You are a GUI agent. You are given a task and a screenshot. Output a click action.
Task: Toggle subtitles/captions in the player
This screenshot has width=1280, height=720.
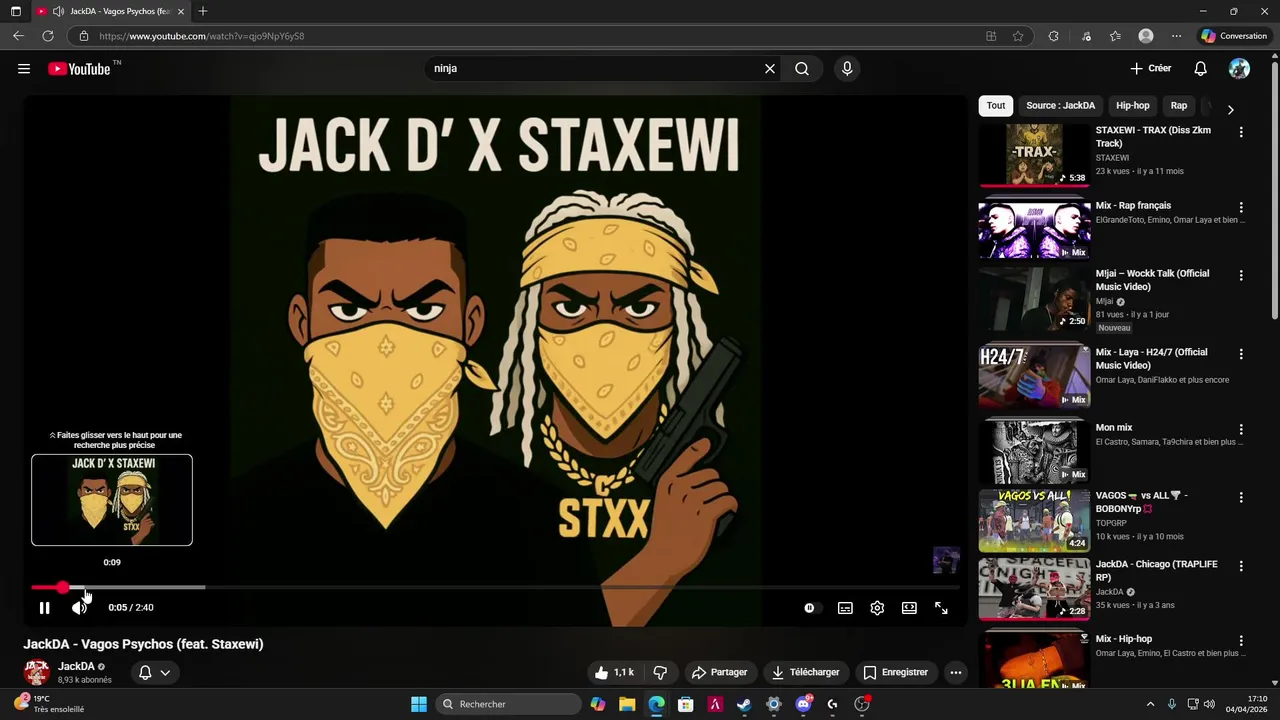(845, 608)
